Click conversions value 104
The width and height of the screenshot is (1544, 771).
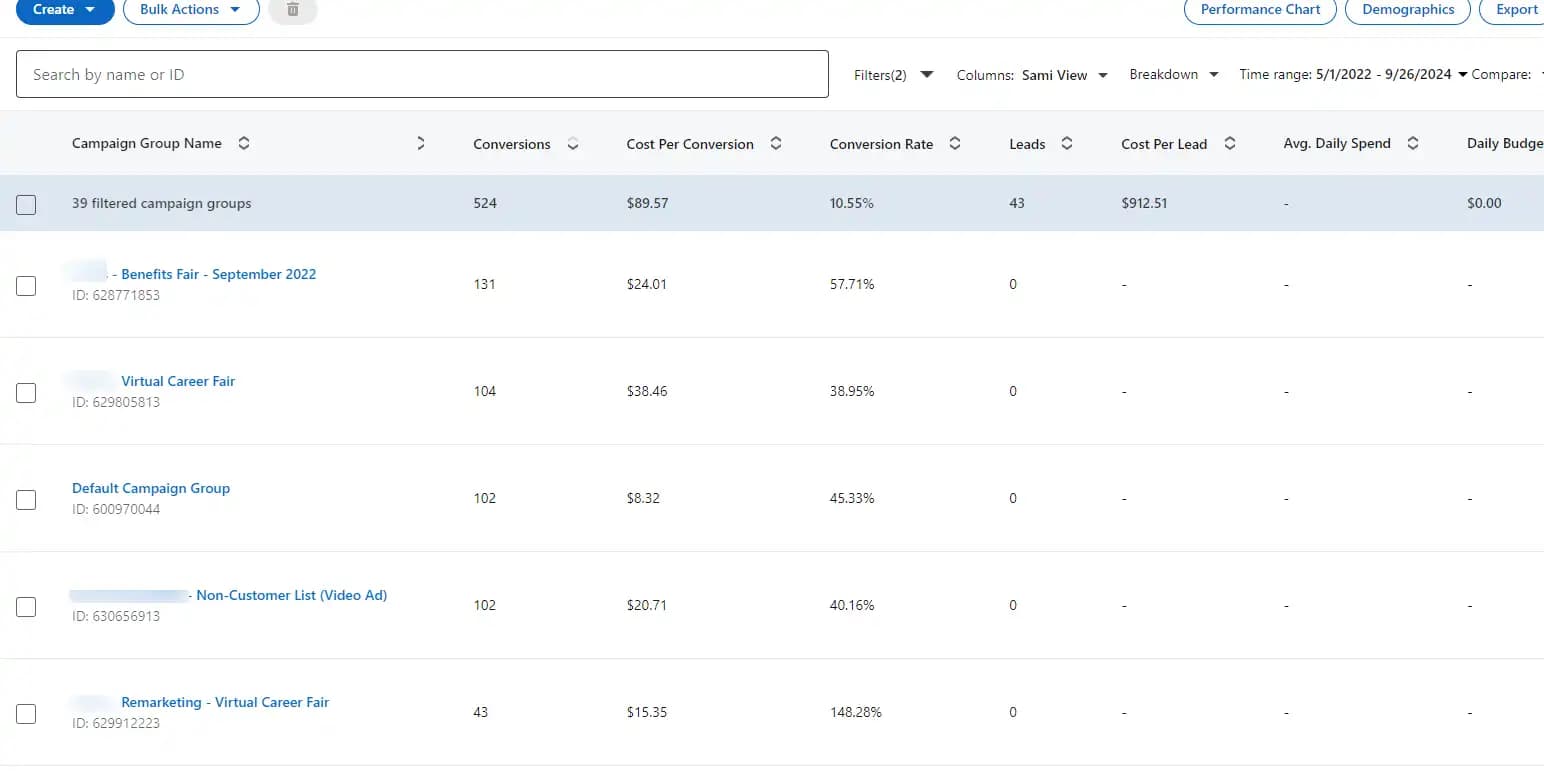click(485, 391)
